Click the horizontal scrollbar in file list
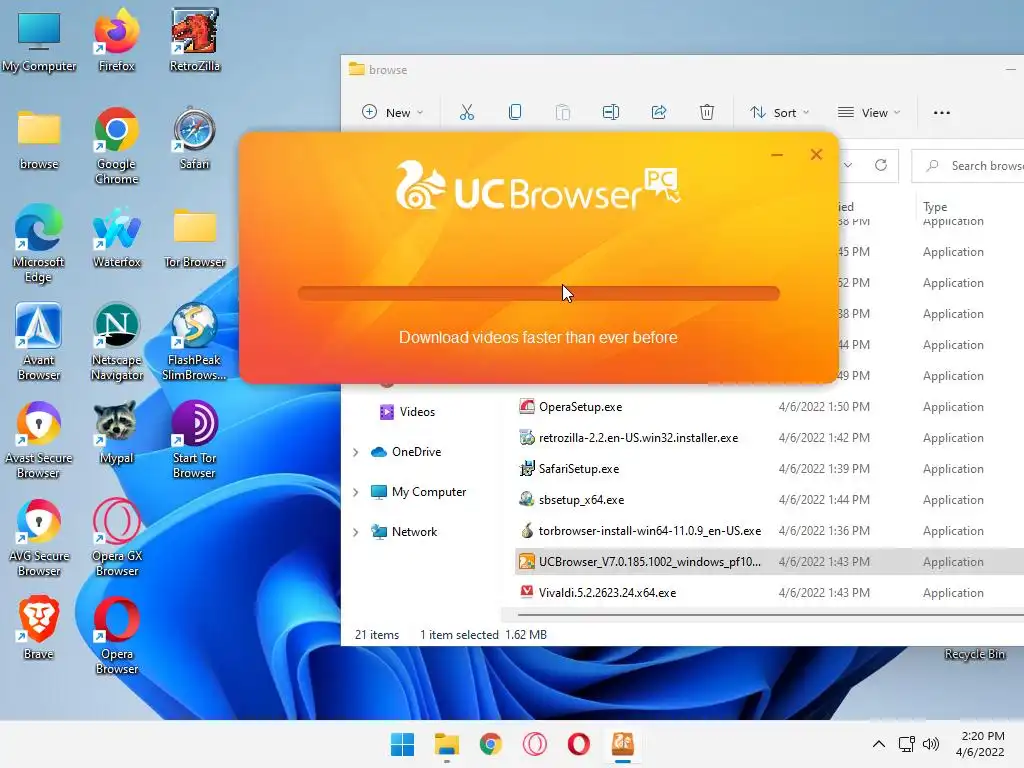The height and width of the screenshot is (768, 1024). point(771,615)
